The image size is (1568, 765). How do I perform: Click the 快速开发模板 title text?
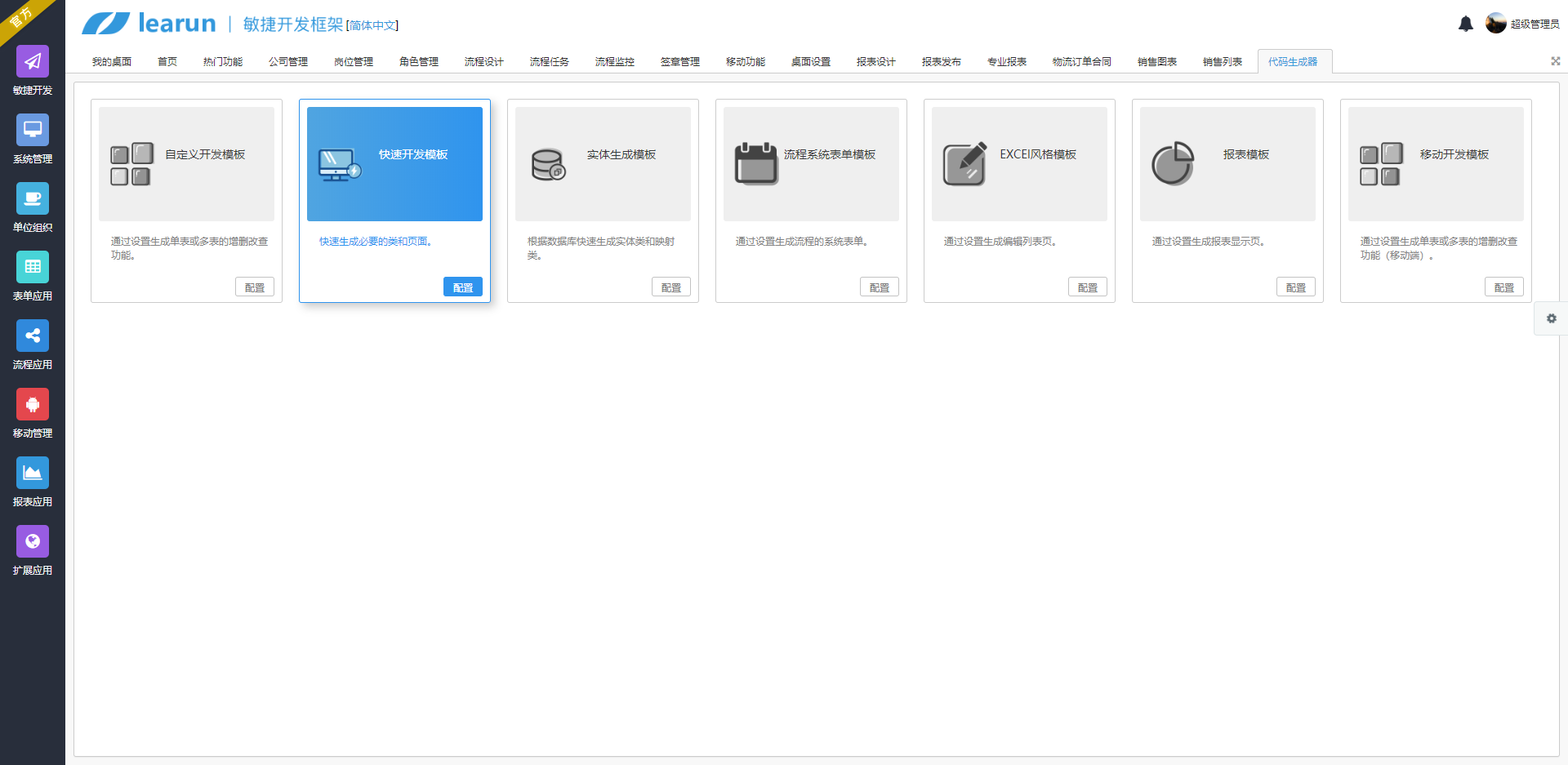pos(413,154)
